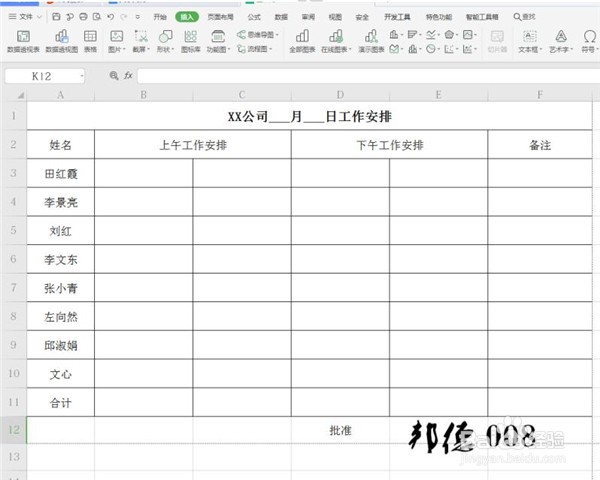Click the zoom magnifier icon beside fx
This screenshot has width=600, height=480.
[x=114, y=76]
